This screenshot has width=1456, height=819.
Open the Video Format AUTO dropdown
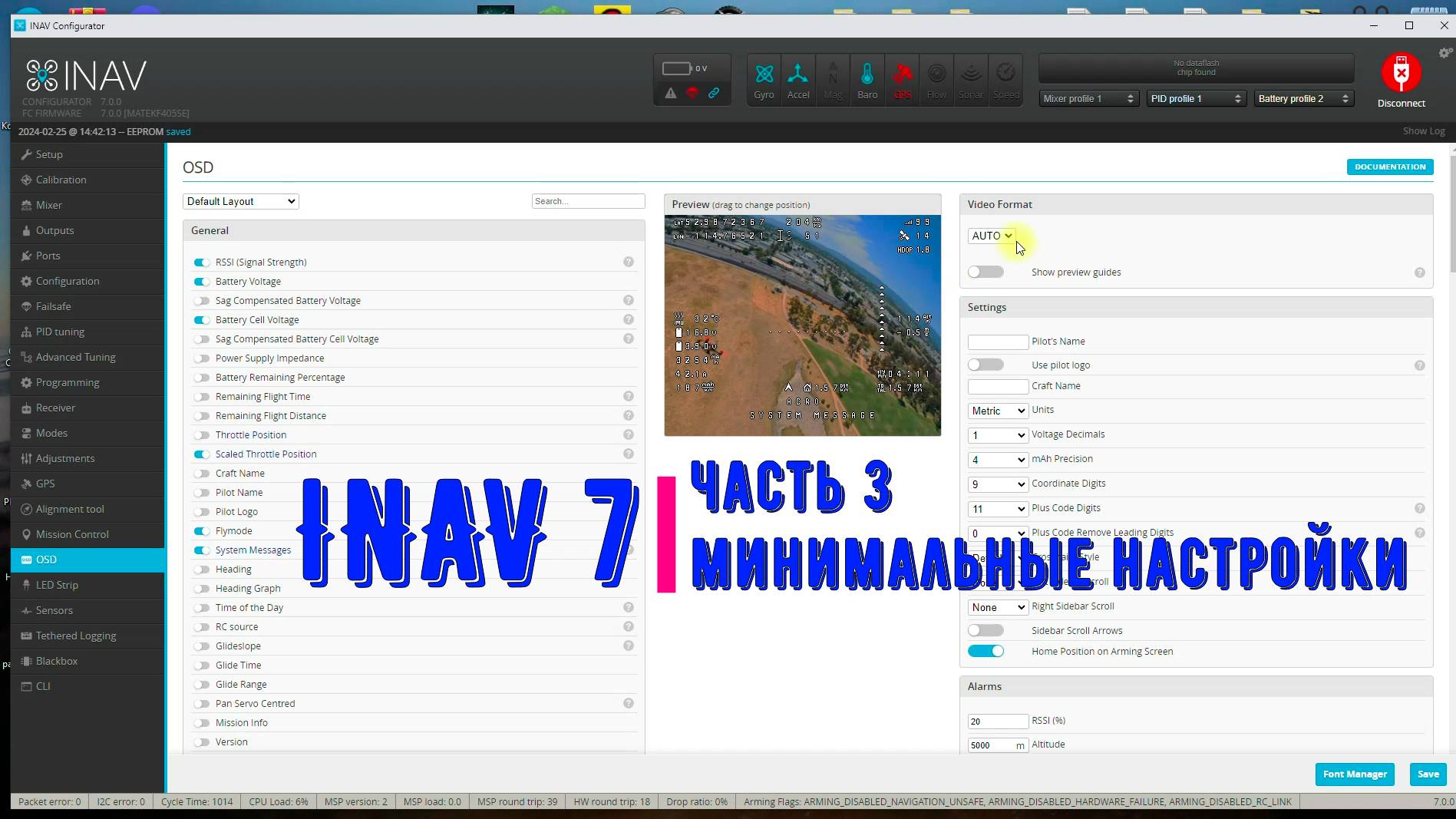click(992, 236)
